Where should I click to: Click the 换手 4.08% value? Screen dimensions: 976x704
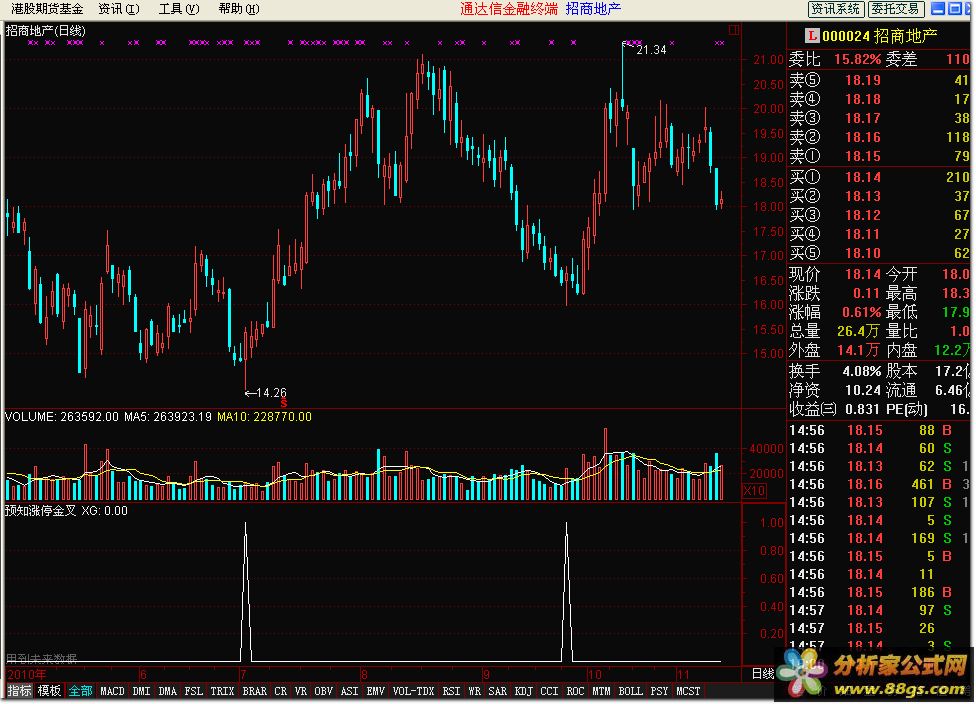[x=861, y=372]
